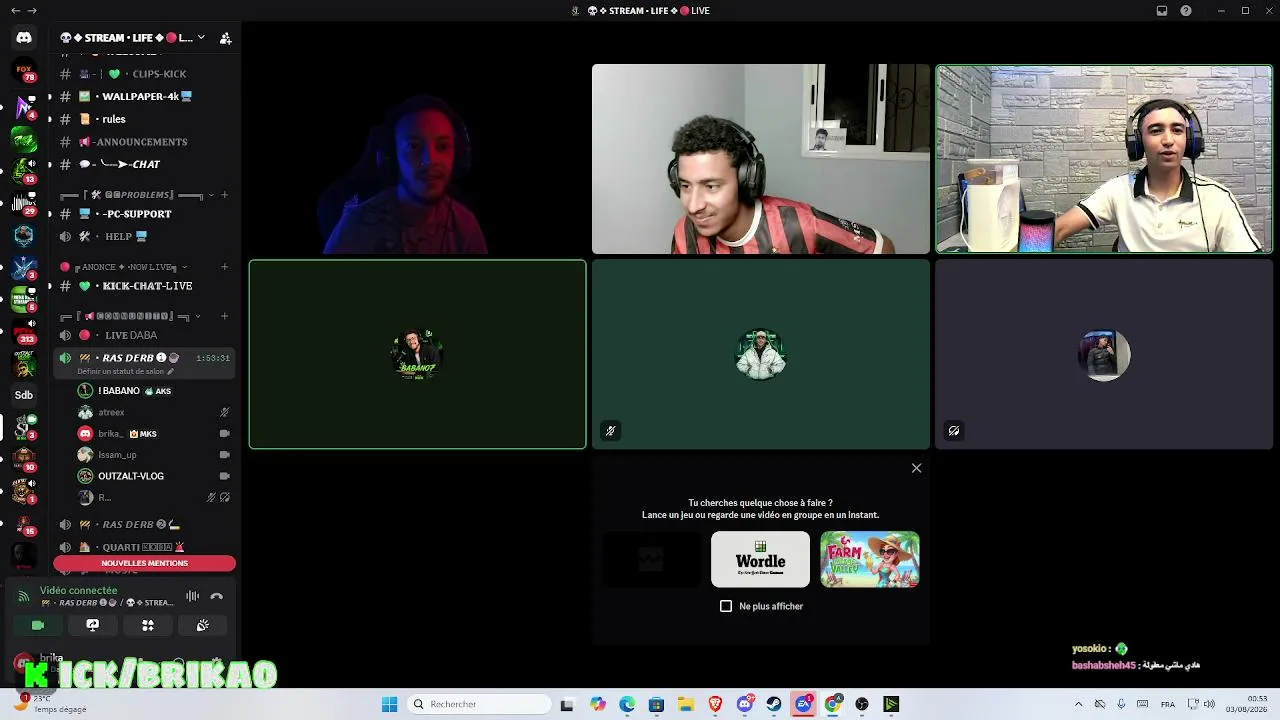Disconnect from the voice channel
This screenshot has height=720, width=1280.
click(x=217, y=596)
